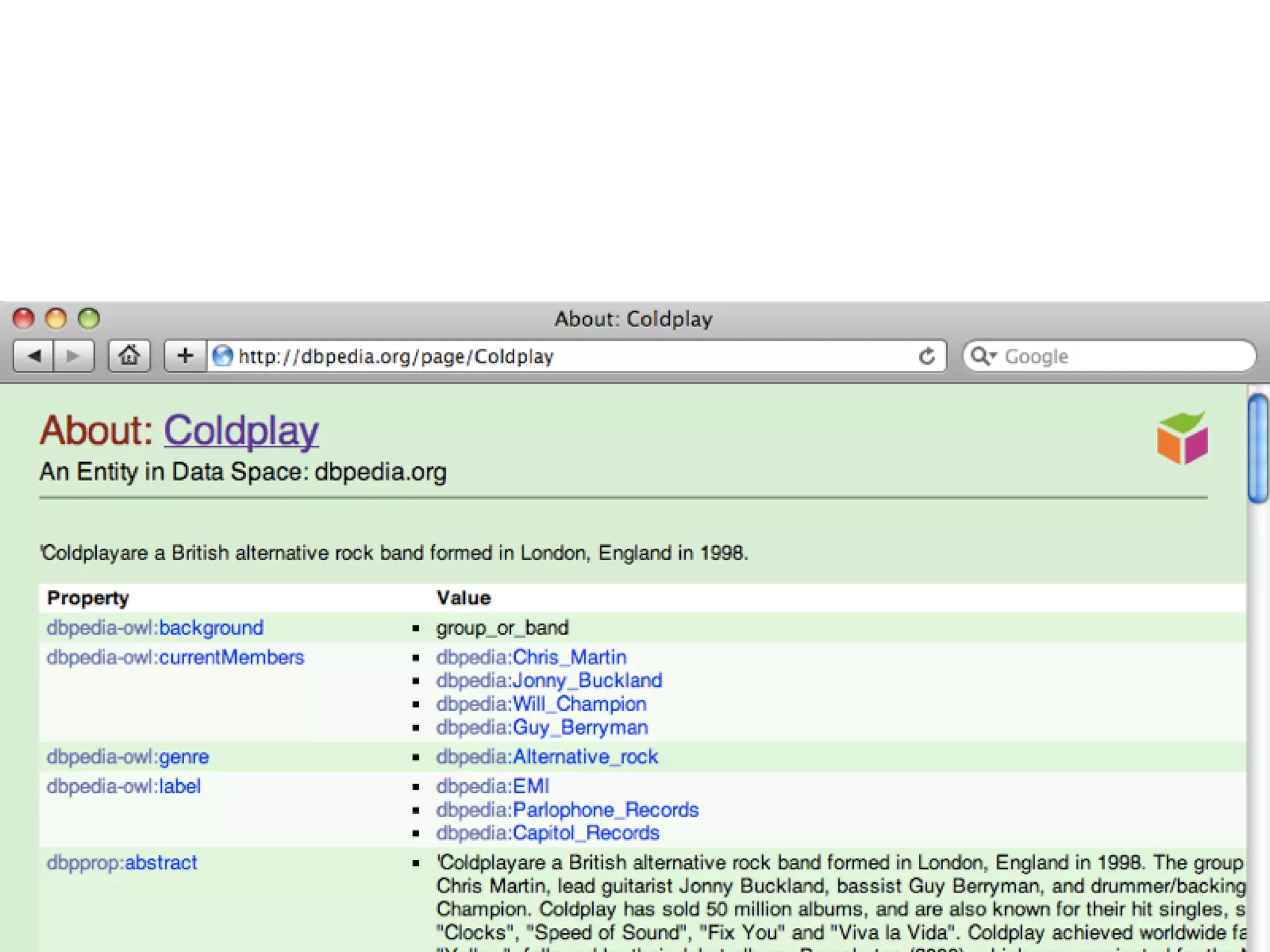
Task: Click the green zoom window button
Action: pos(89,319)
